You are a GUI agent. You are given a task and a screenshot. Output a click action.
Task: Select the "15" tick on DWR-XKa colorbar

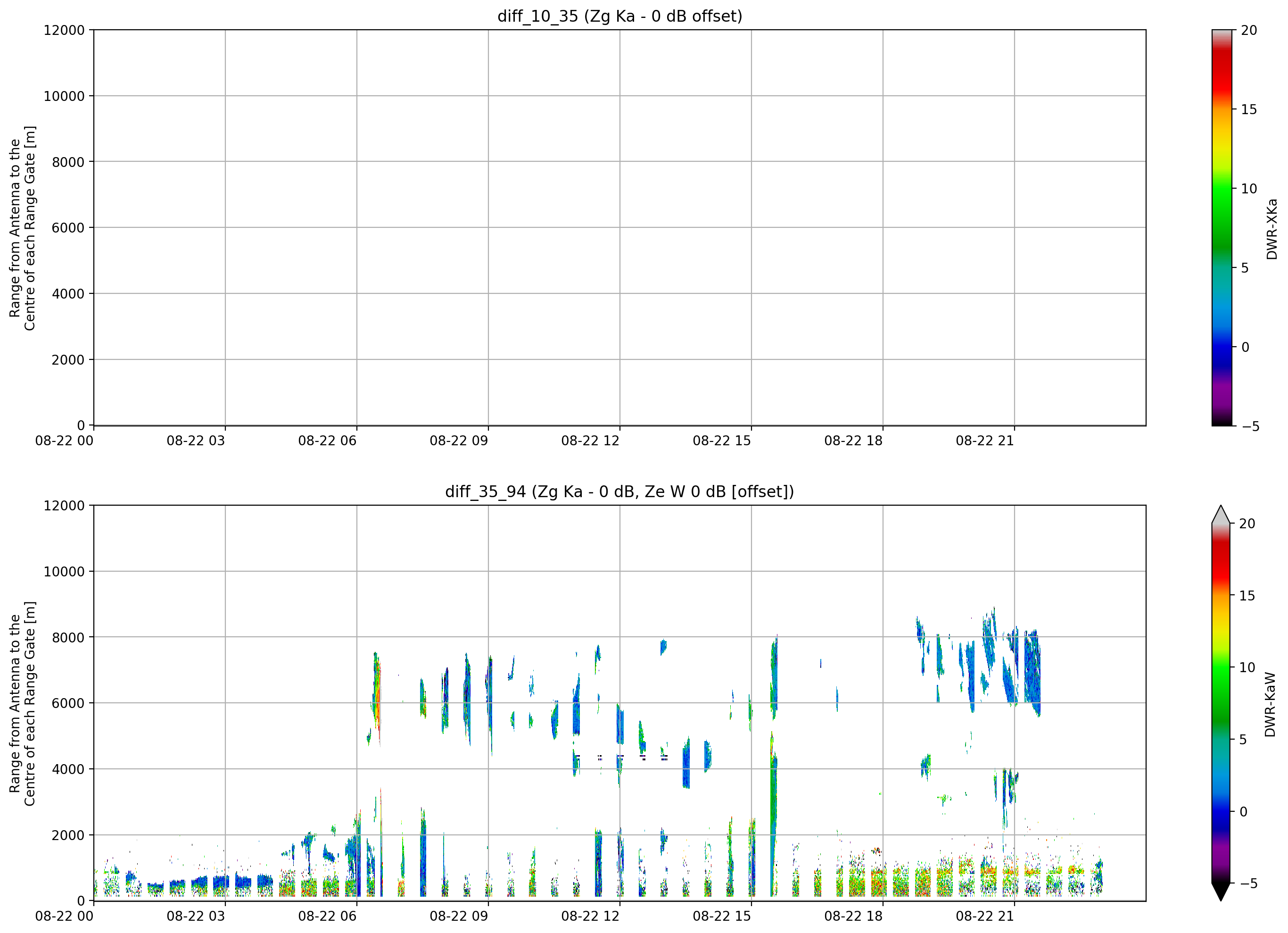(x=1249, y=109)
